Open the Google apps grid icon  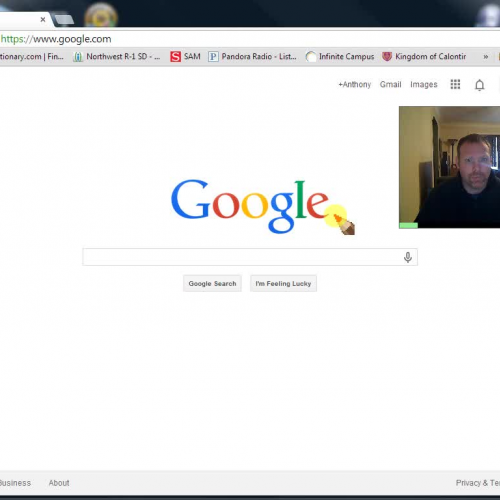pyautogui.click(x=455, y=84)
